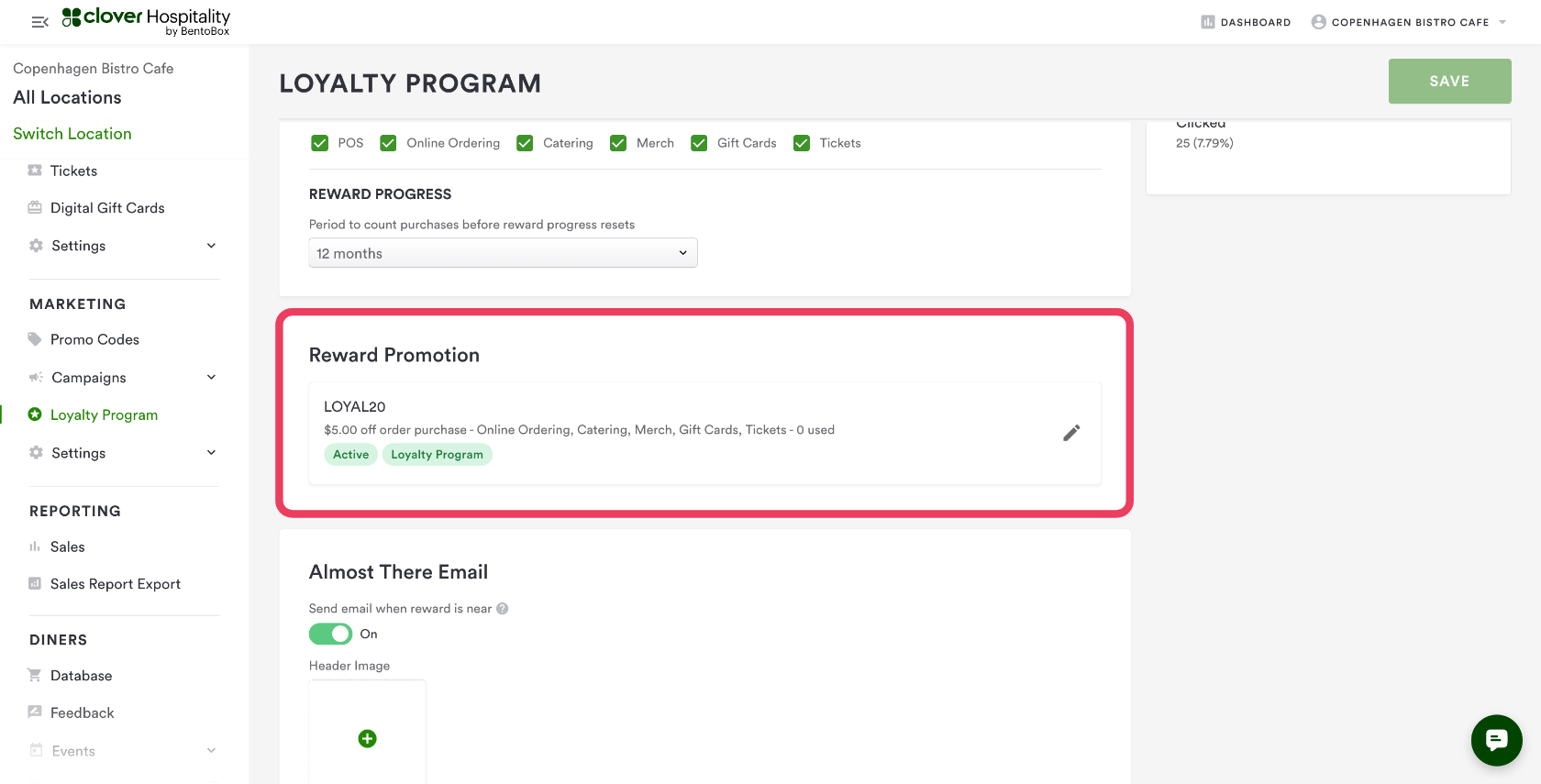The height and width of the screenshot is (784, 1541).
Task: Click the Copenhagen Bistro Cafe account icon
Action: point(1319,22)
